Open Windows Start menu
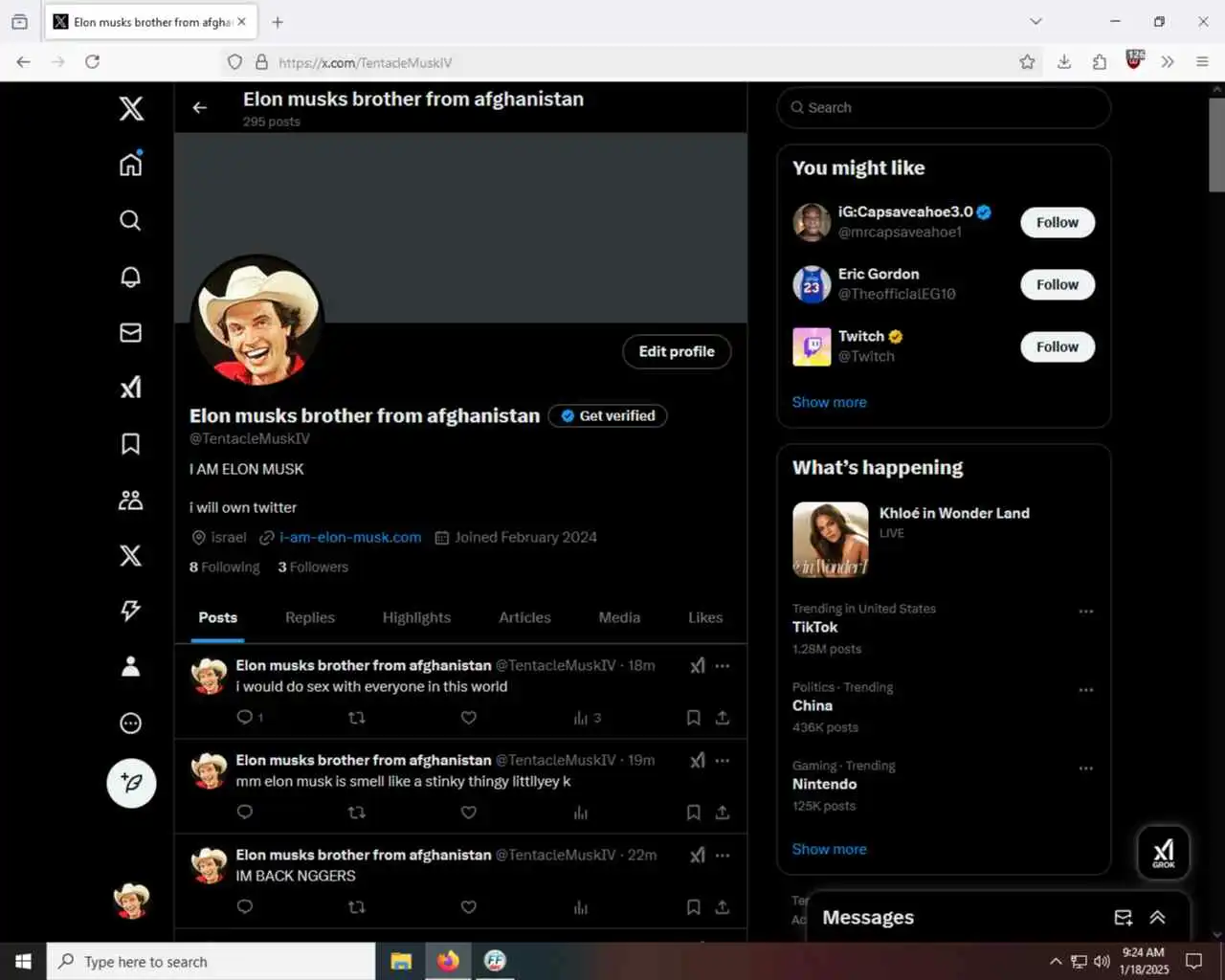The width and height of the screenshot is (1225, 980). click(23, 961)
